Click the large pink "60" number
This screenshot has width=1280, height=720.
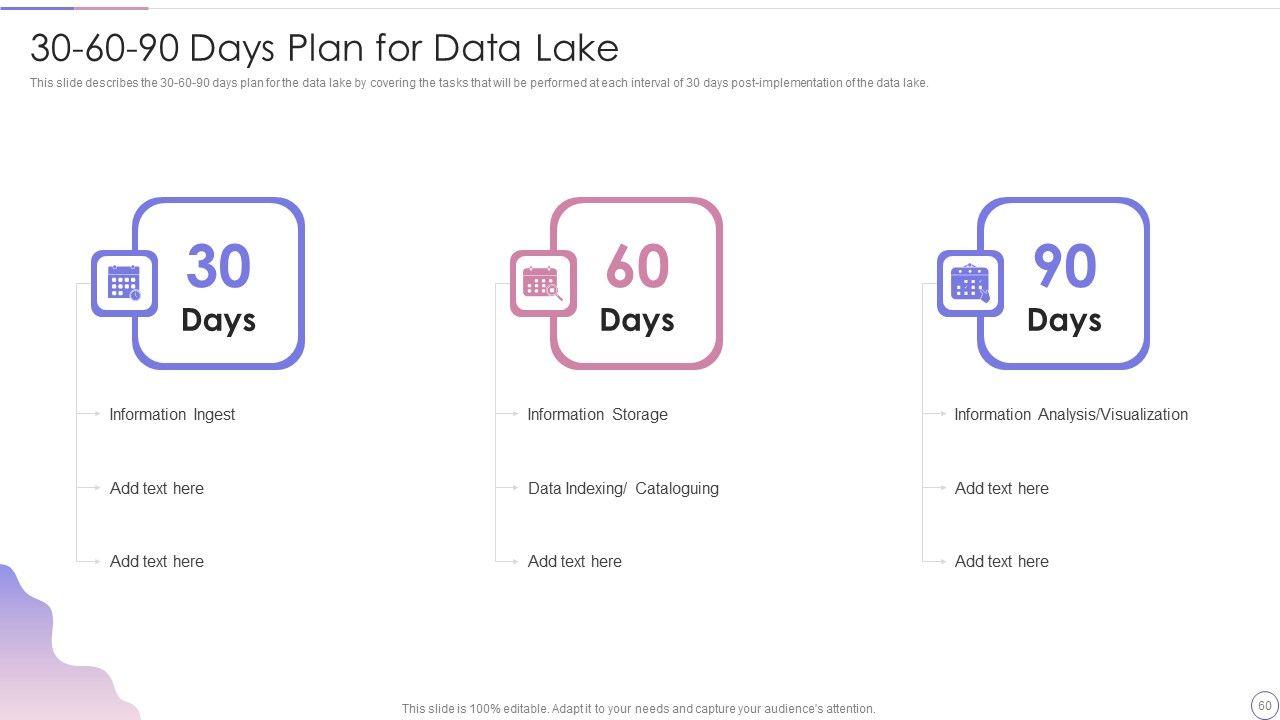coord(636,267)
